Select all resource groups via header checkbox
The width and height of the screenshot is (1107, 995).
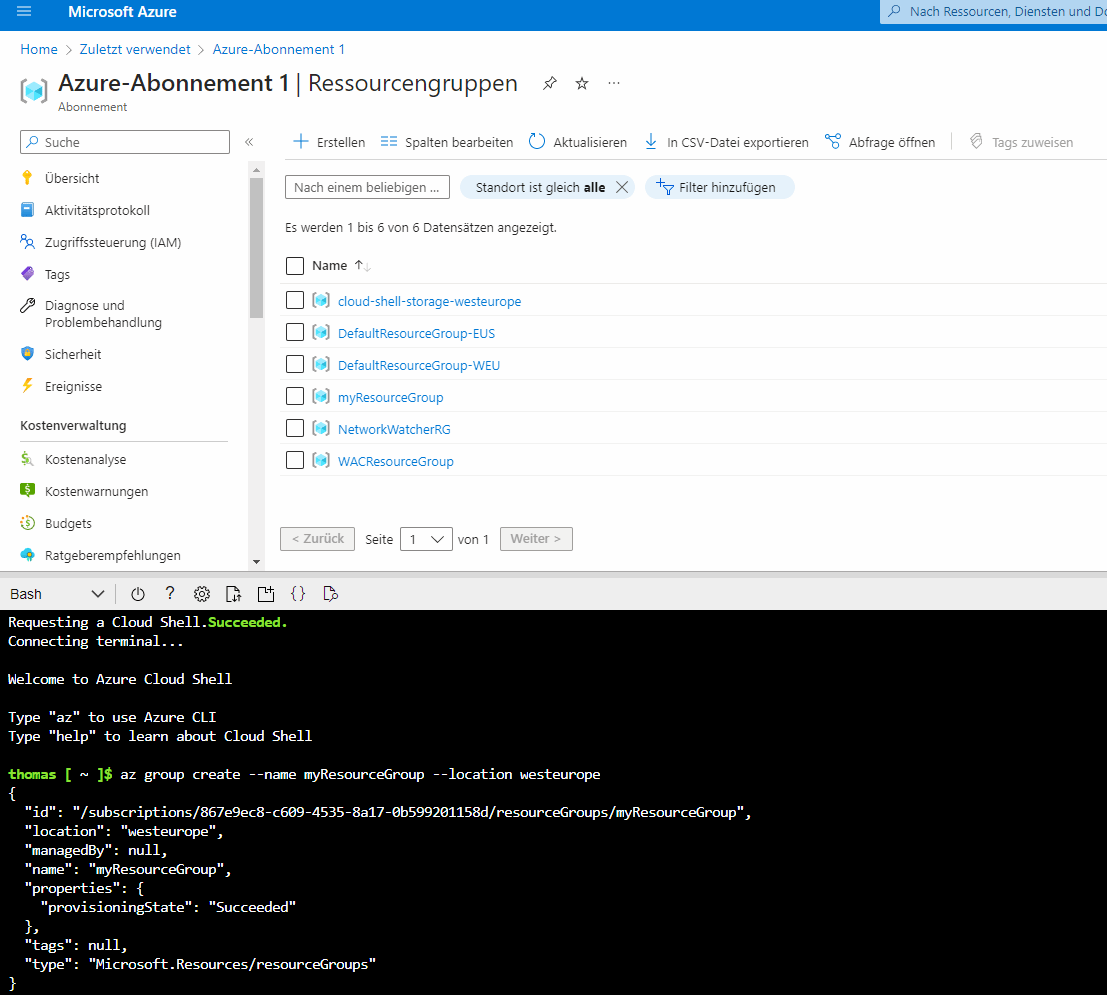point(294,265)
